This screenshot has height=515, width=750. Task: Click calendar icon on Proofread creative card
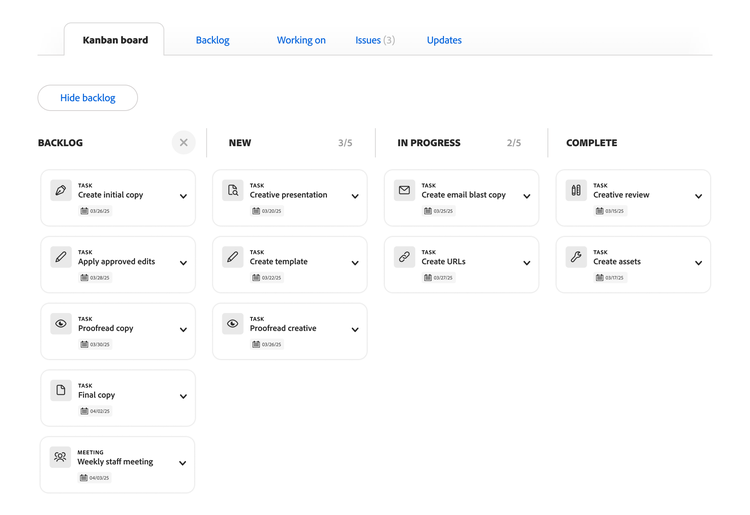256,344
